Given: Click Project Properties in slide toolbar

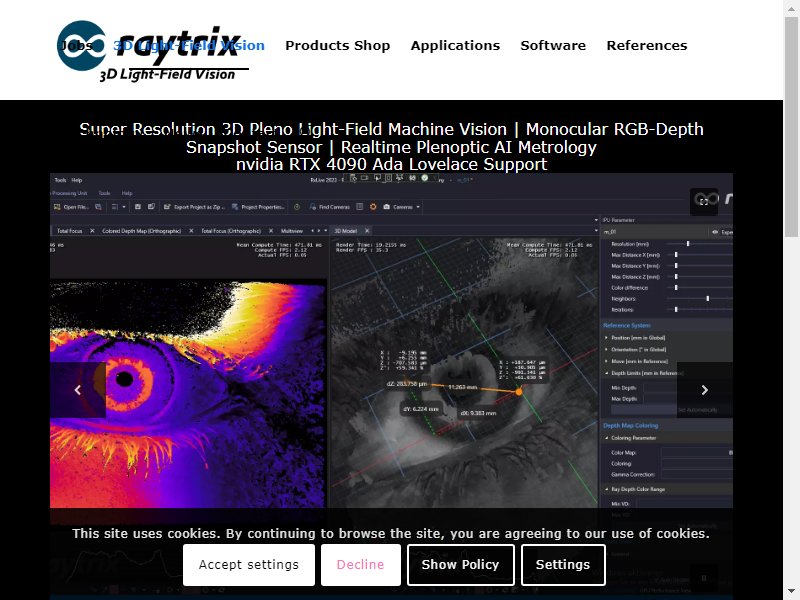Looking at the screenshot, I should click(258, 207).
